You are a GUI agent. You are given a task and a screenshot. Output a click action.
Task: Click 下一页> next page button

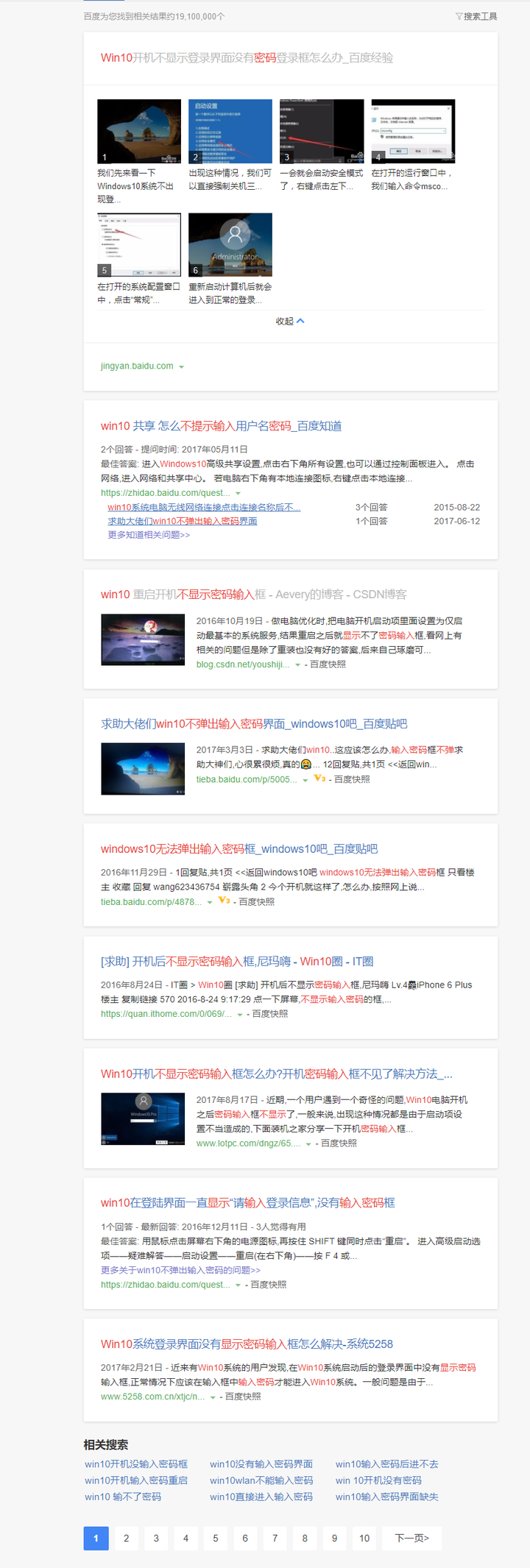click(412, 1538)
